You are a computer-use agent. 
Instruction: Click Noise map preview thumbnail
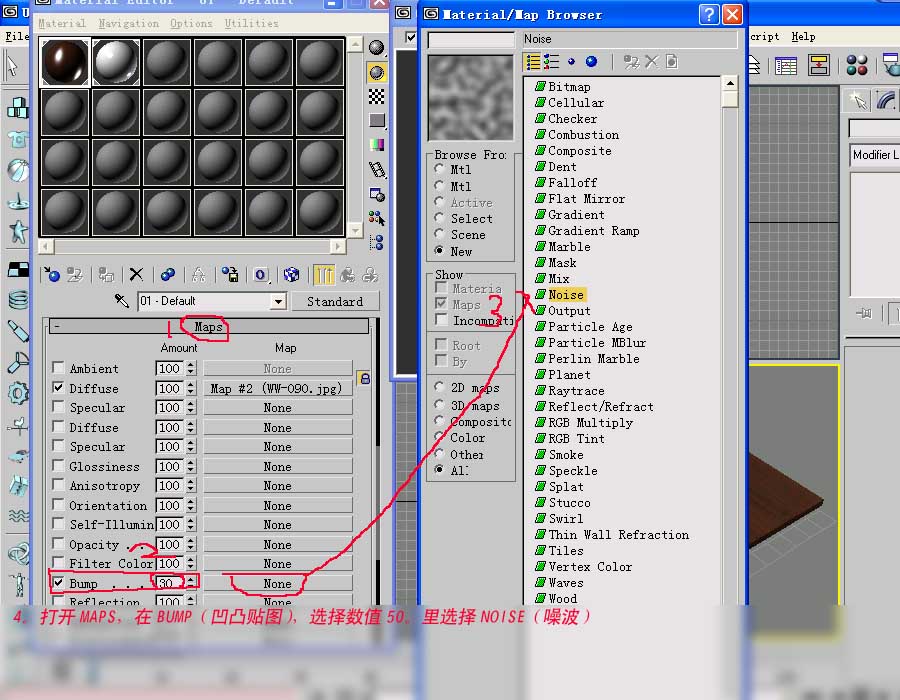[471, 98]
